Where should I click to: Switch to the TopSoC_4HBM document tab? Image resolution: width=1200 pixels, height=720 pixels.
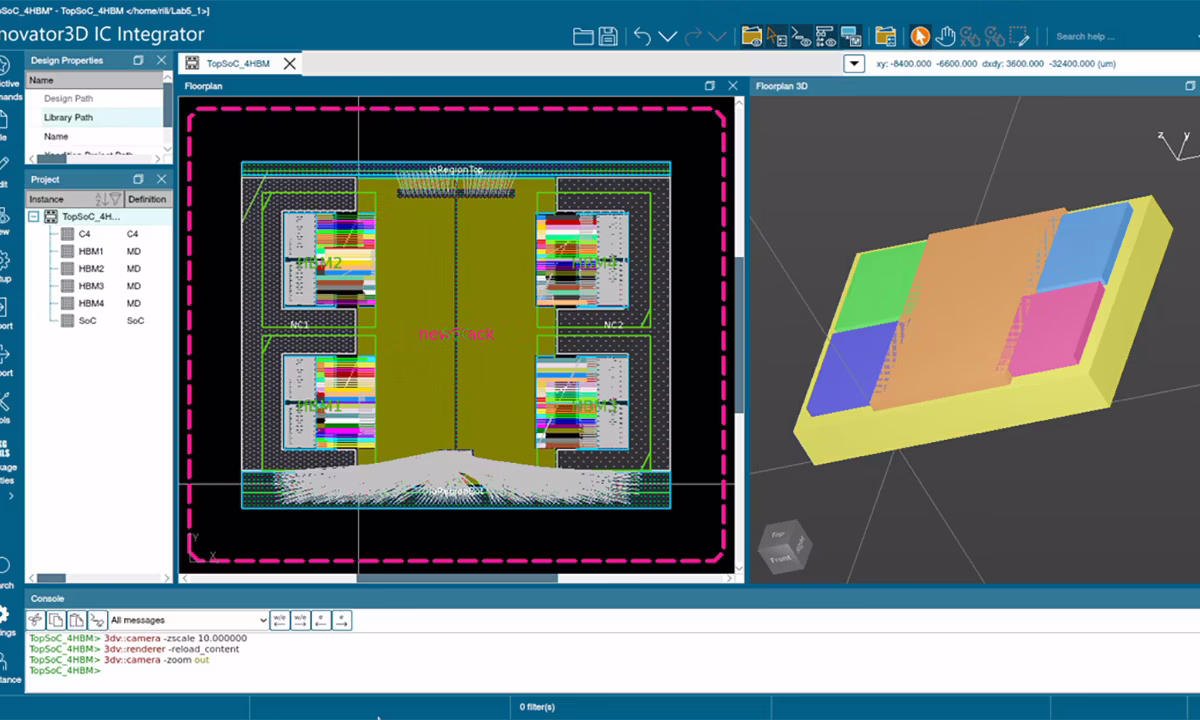(x=238, y=63)
